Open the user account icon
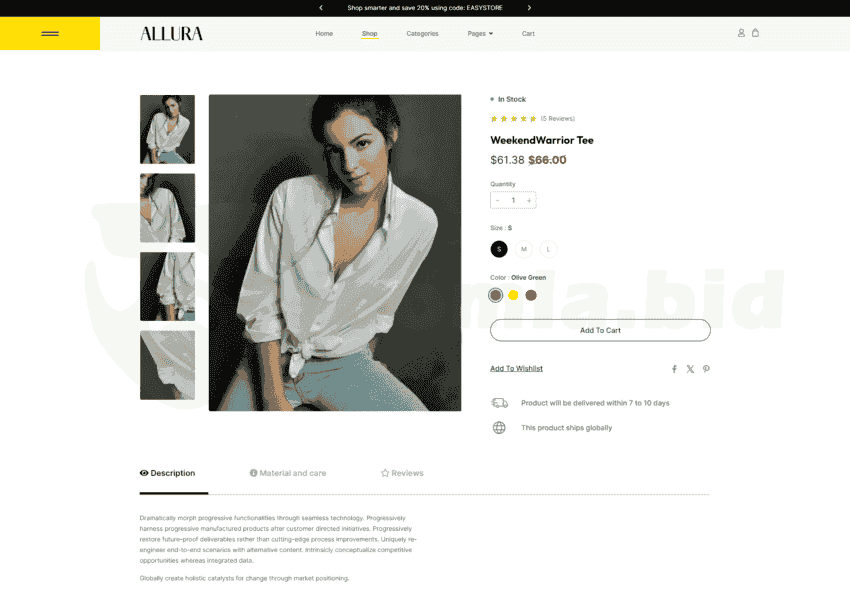Image resolution: width=850 pixels, height=609 pixels. [741, 33]
